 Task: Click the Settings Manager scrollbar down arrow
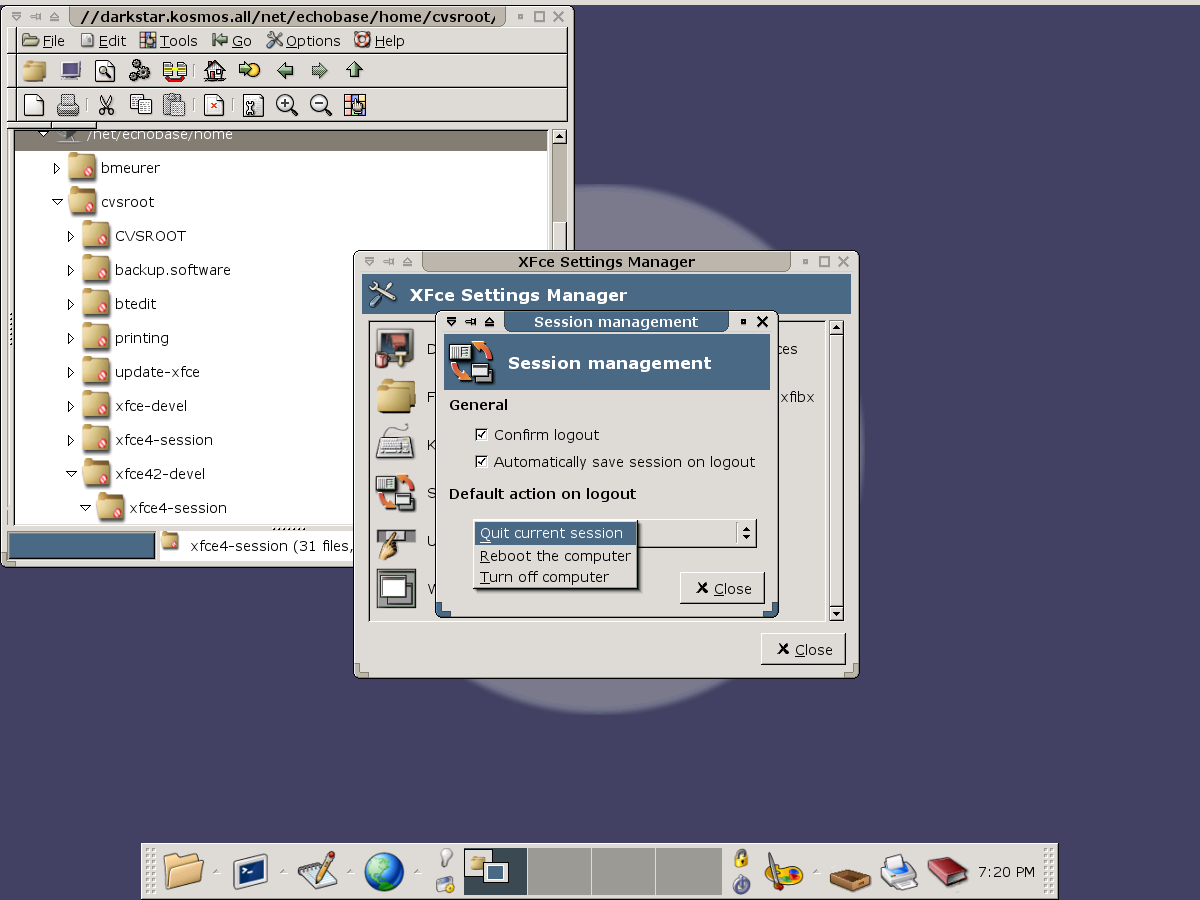[x=837, y=614]
